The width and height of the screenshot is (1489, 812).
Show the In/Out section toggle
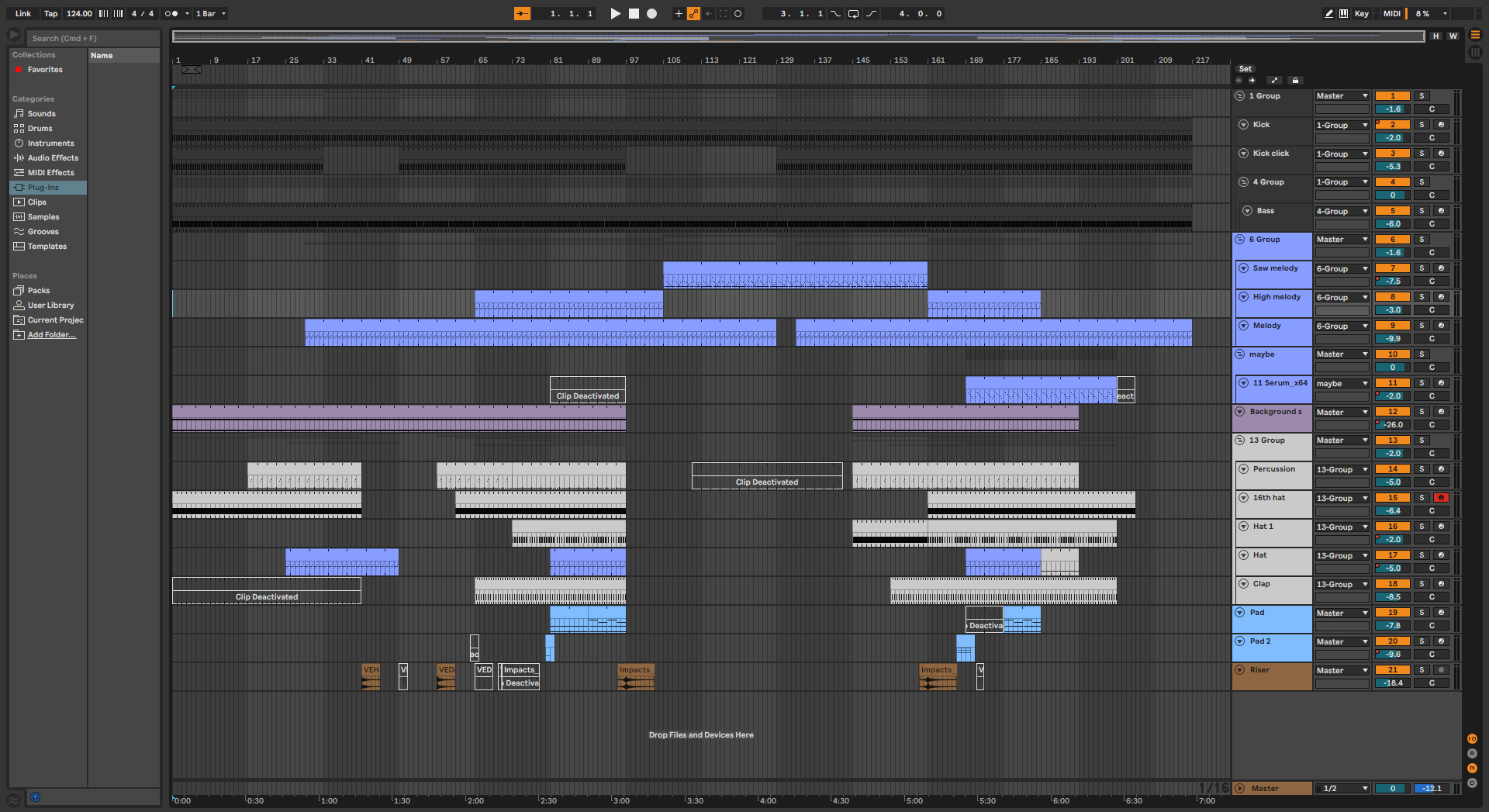tap(1472, 738)
